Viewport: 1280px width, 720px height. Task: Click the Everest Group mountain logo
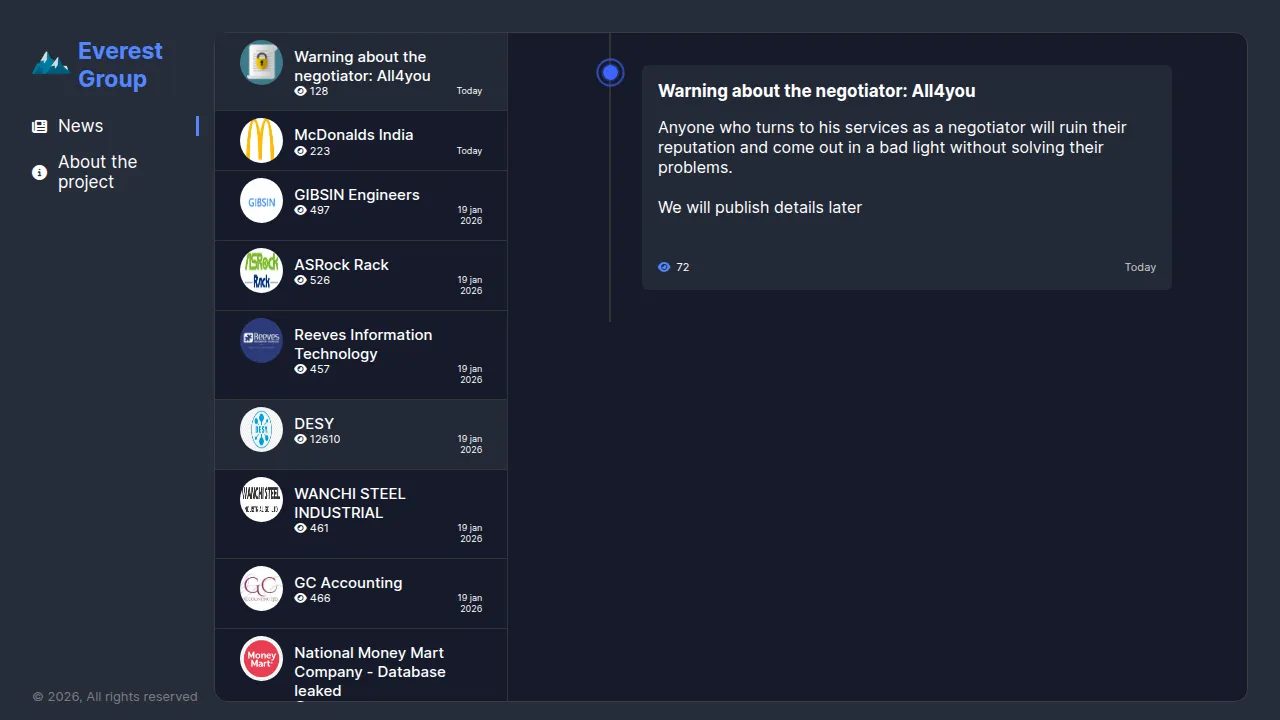tap(50, 64)
